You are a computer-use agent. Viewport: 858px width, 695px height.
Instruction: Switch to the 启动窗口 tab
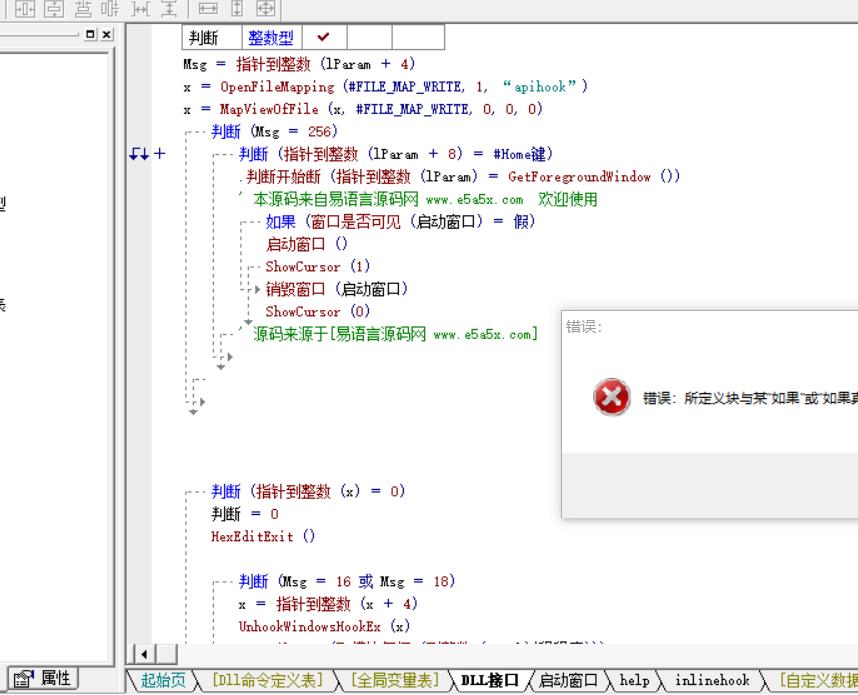coord(568,680)
